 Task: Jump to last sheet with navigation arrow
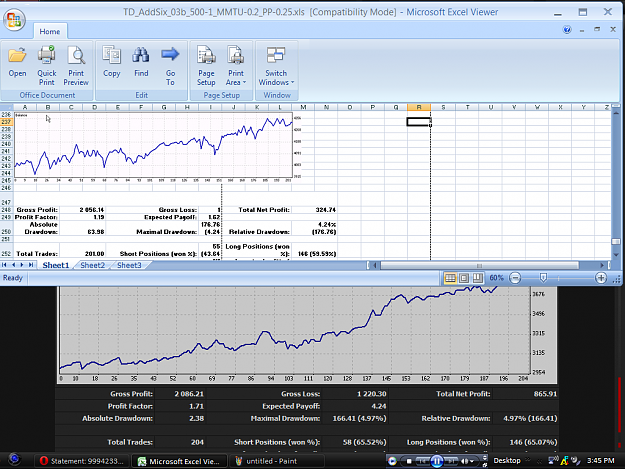point(31,265)
